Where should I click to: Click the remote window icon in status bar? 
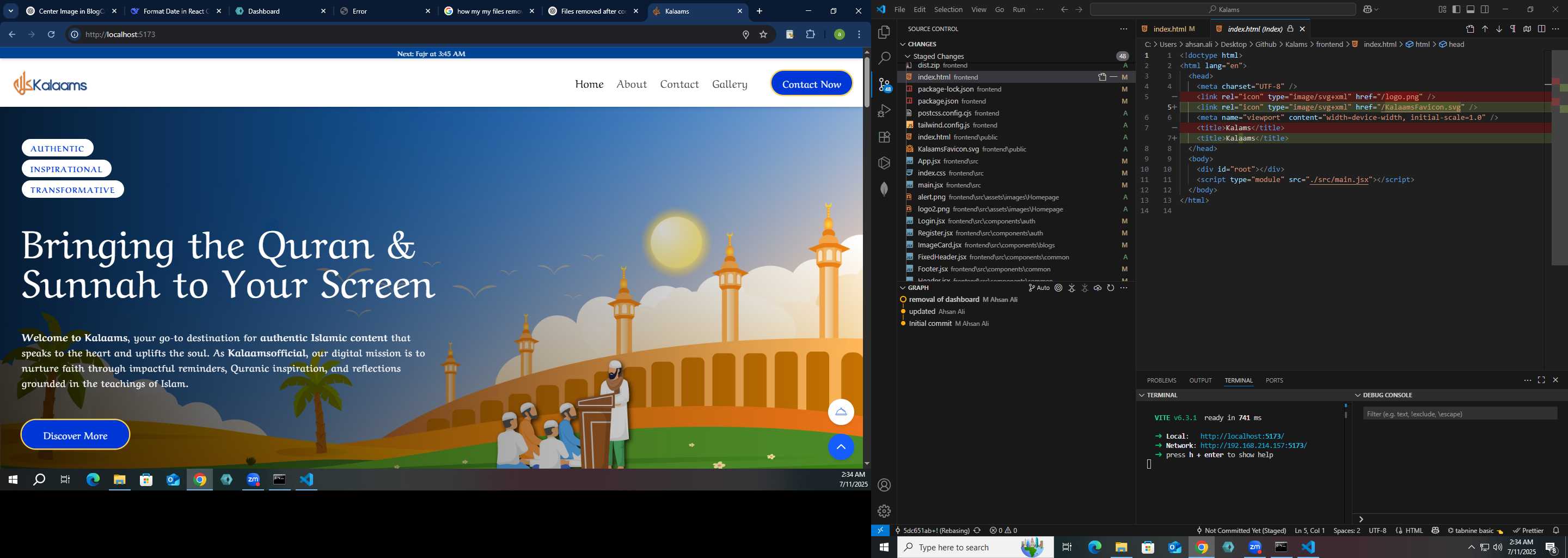pos(880,531)
